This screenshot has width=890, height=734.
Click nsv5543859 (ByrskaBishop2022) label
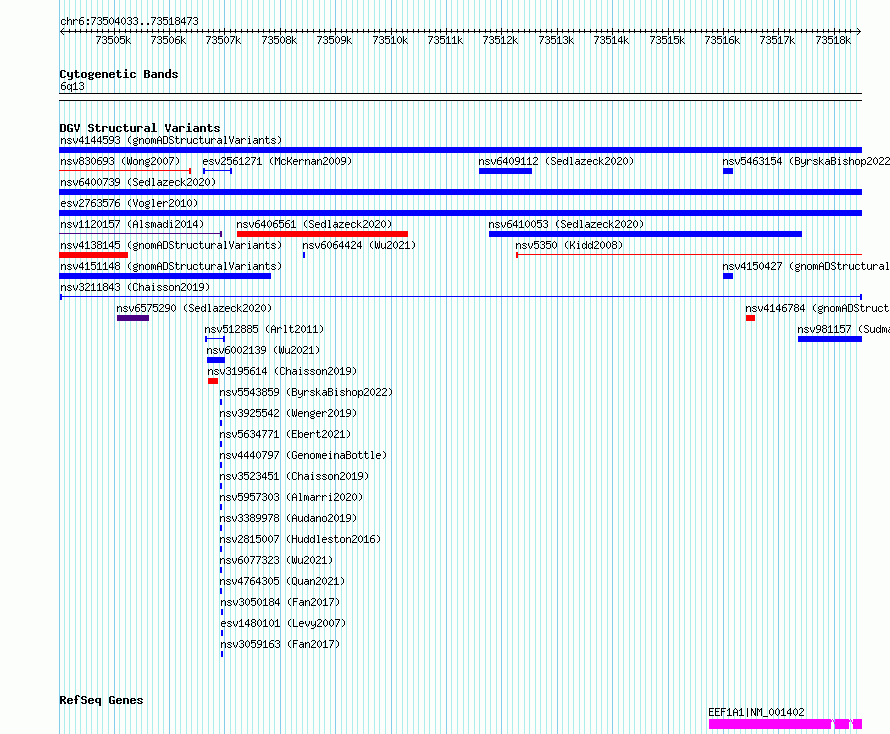coord(306,392)
